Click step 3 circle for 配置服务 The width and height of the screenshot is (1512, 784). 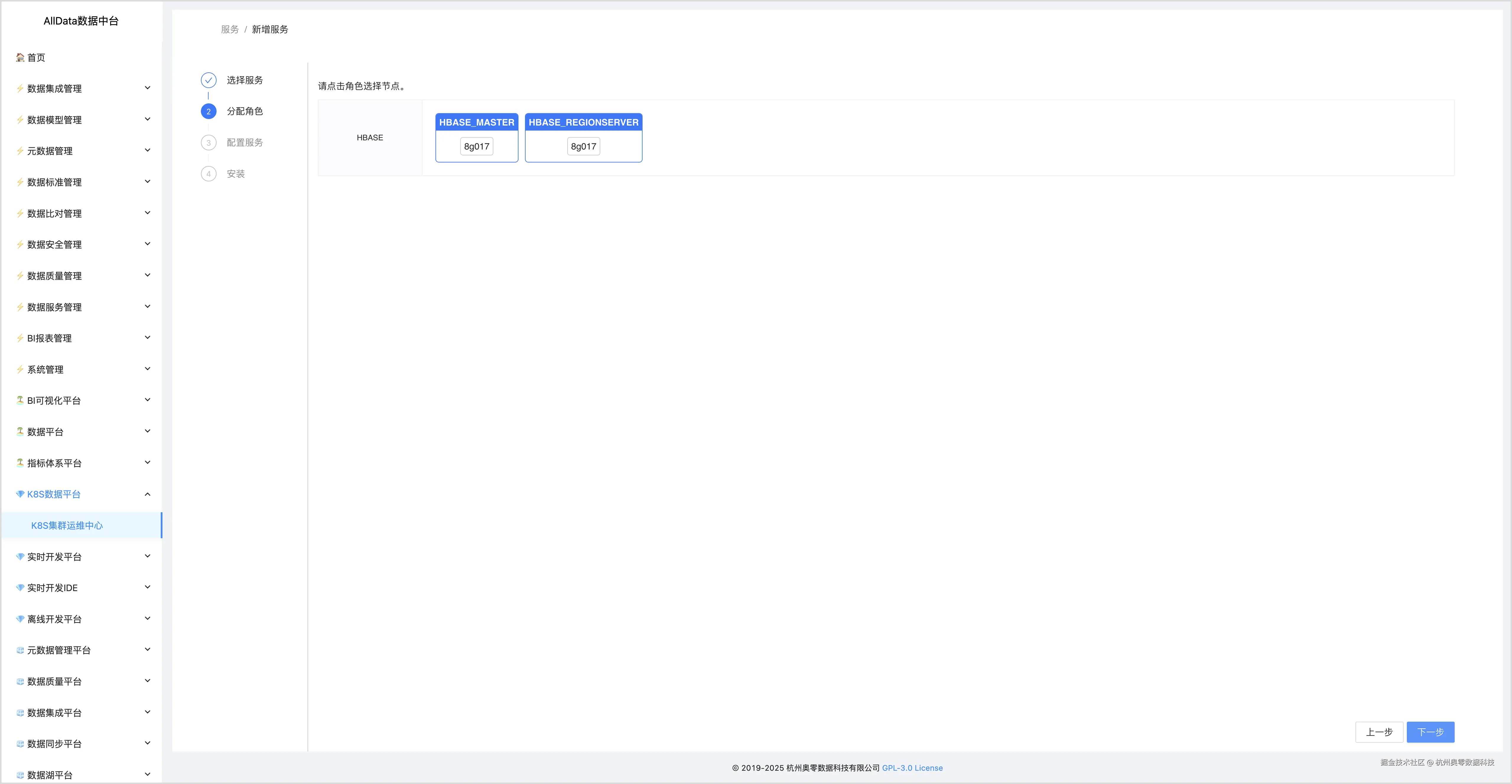(x=208, y=143)
